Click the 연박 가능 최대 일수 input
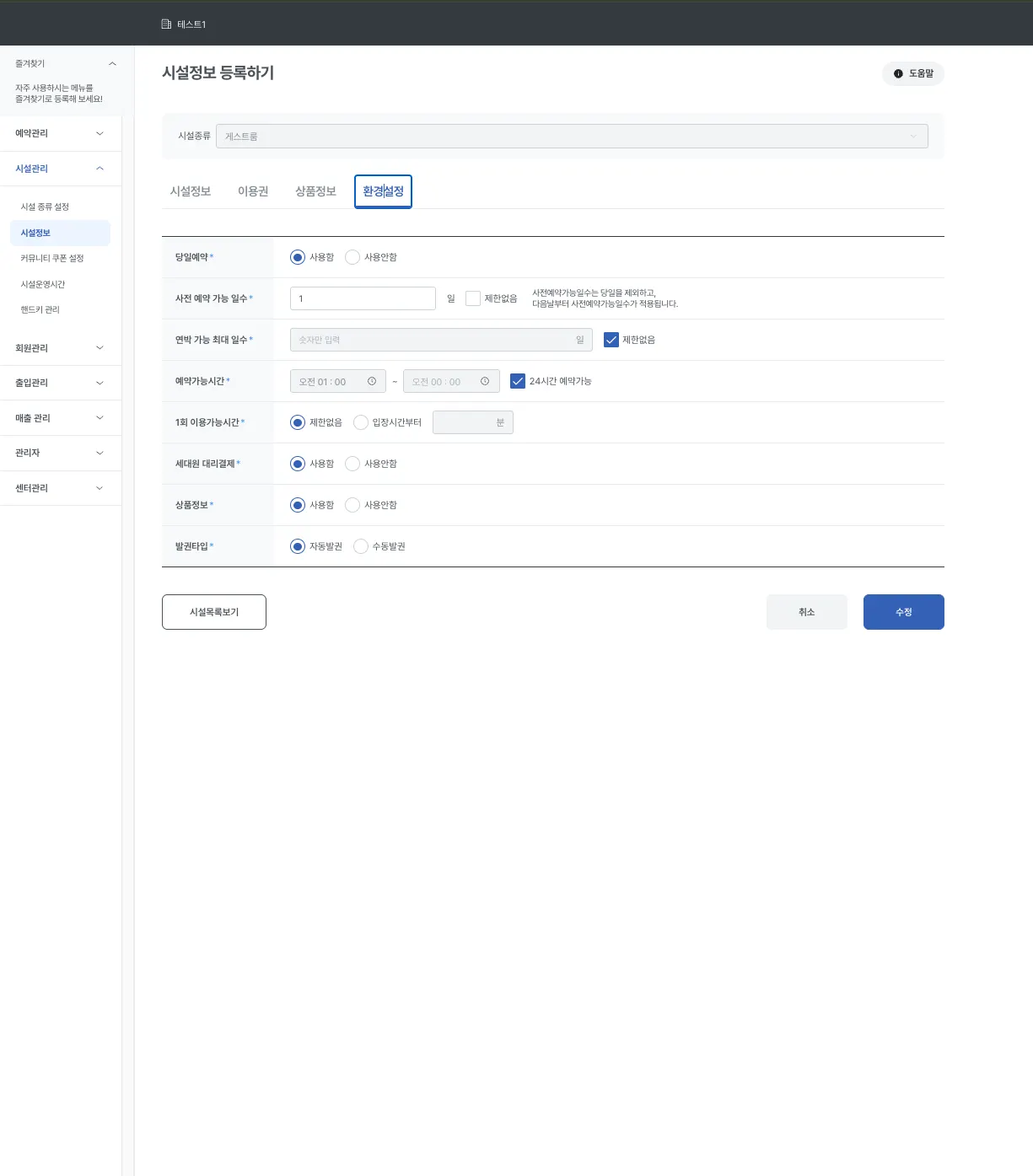The image size is (1033, 1176). click(x=441, y=340)
